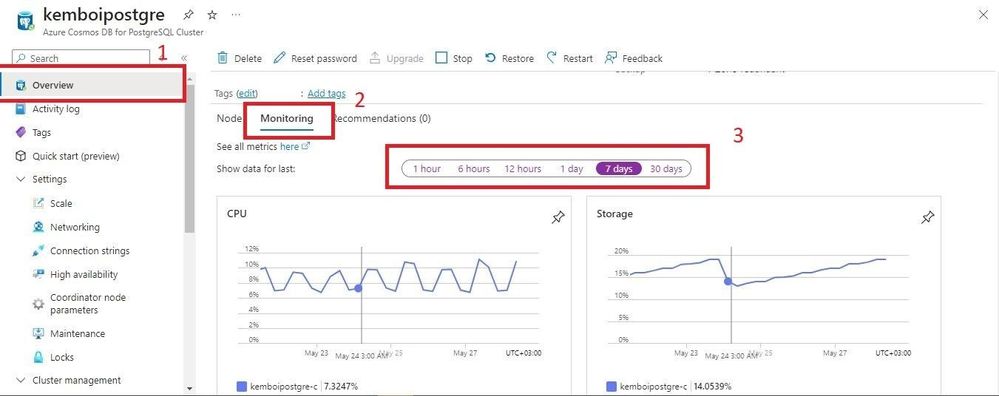Screen dimensions: 999x396
Task: Click the Cosmos DB PostgreSQL resource icon
Action: (25, 21)
